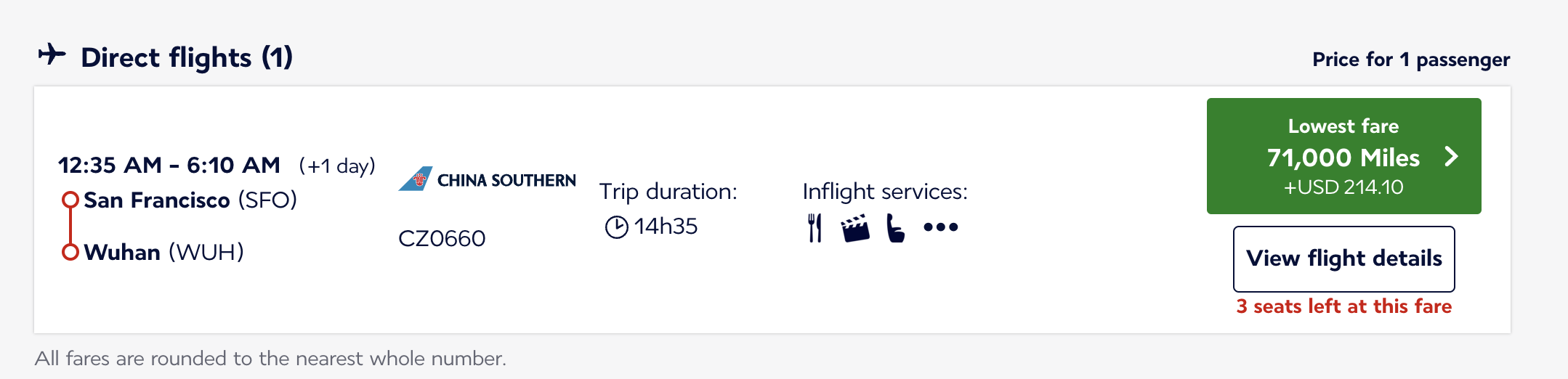
Task: Click the meal service fork-and-knife icon
Action: tap(815, 227)
